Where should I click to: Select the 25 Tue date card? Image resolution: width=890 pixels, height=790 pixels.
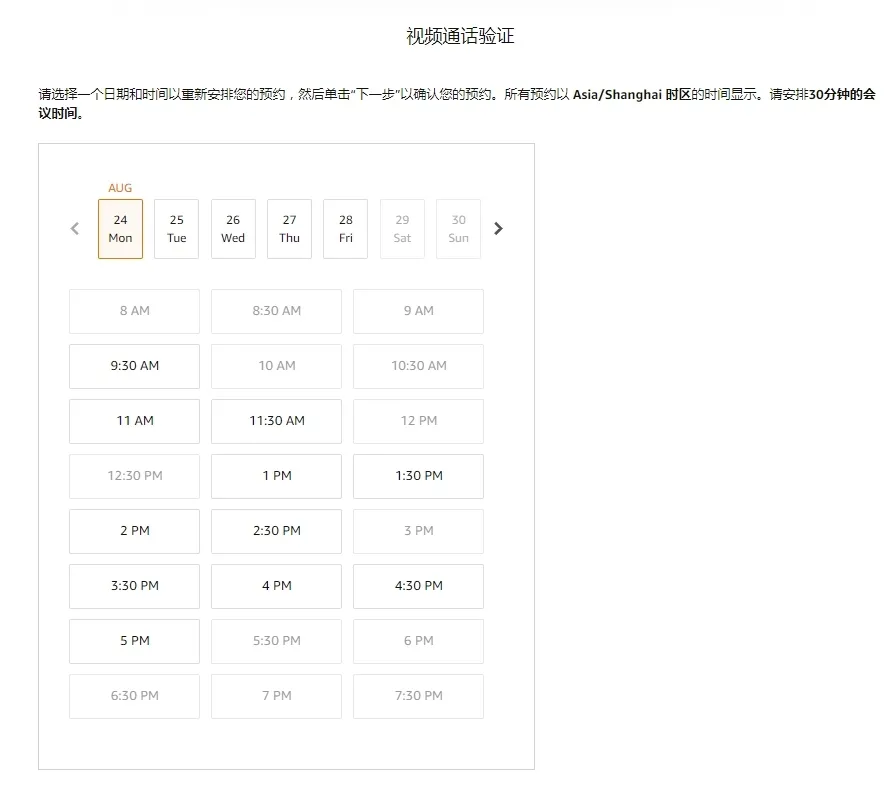pyautogui.click(x=176, y=228)
